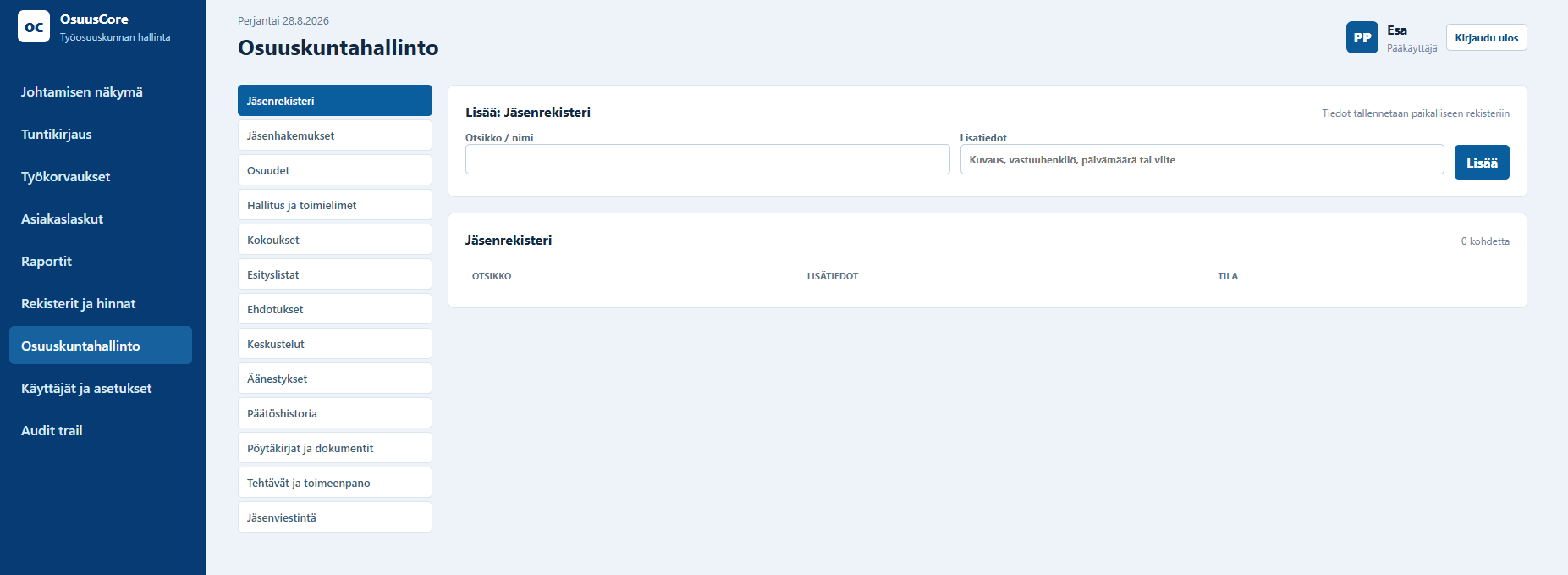
Task: Open Raportit section
Action: 101,261
